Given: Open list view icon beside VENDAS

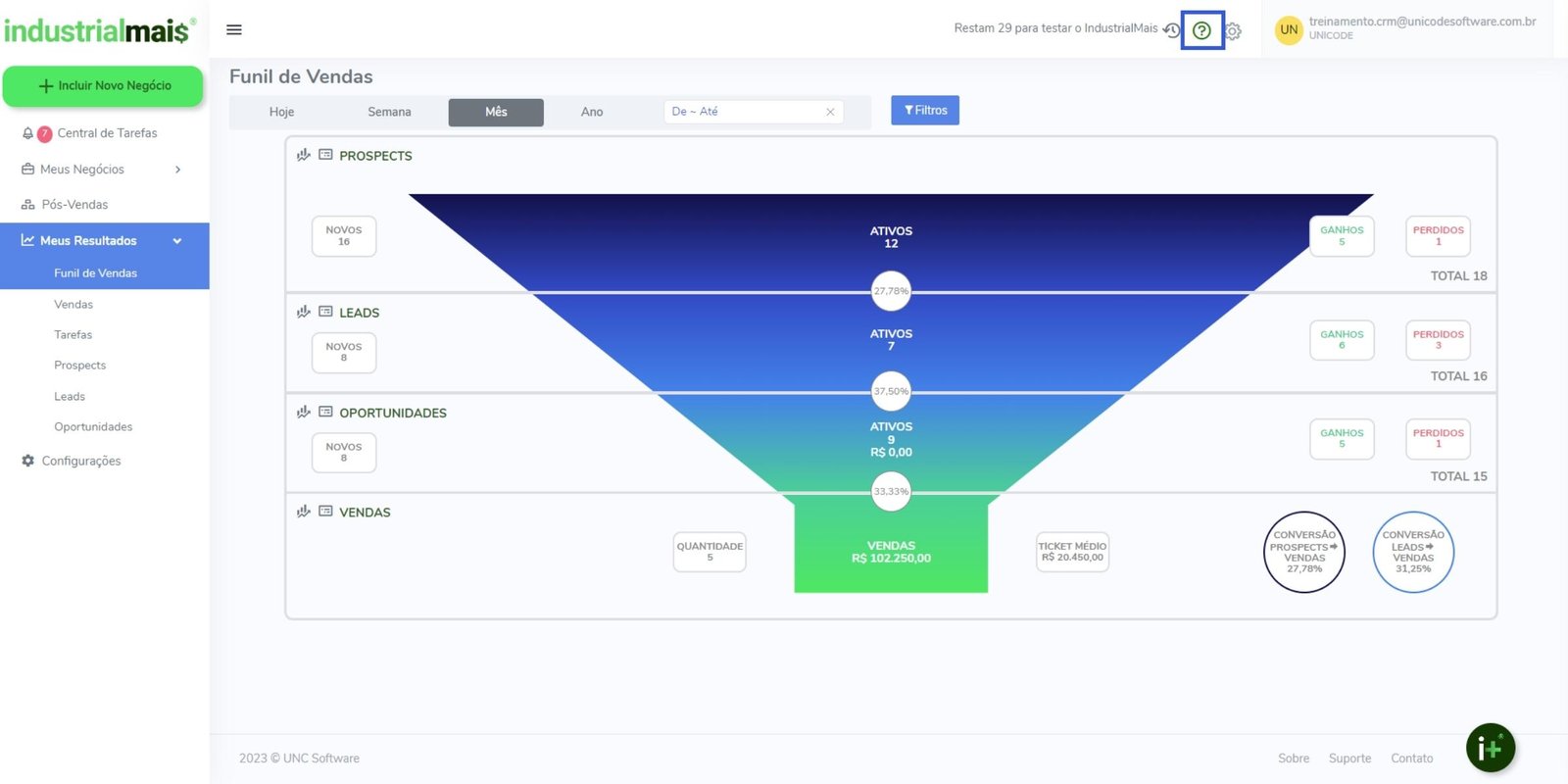Looking at the screenshot, I should tap(325, 512).
